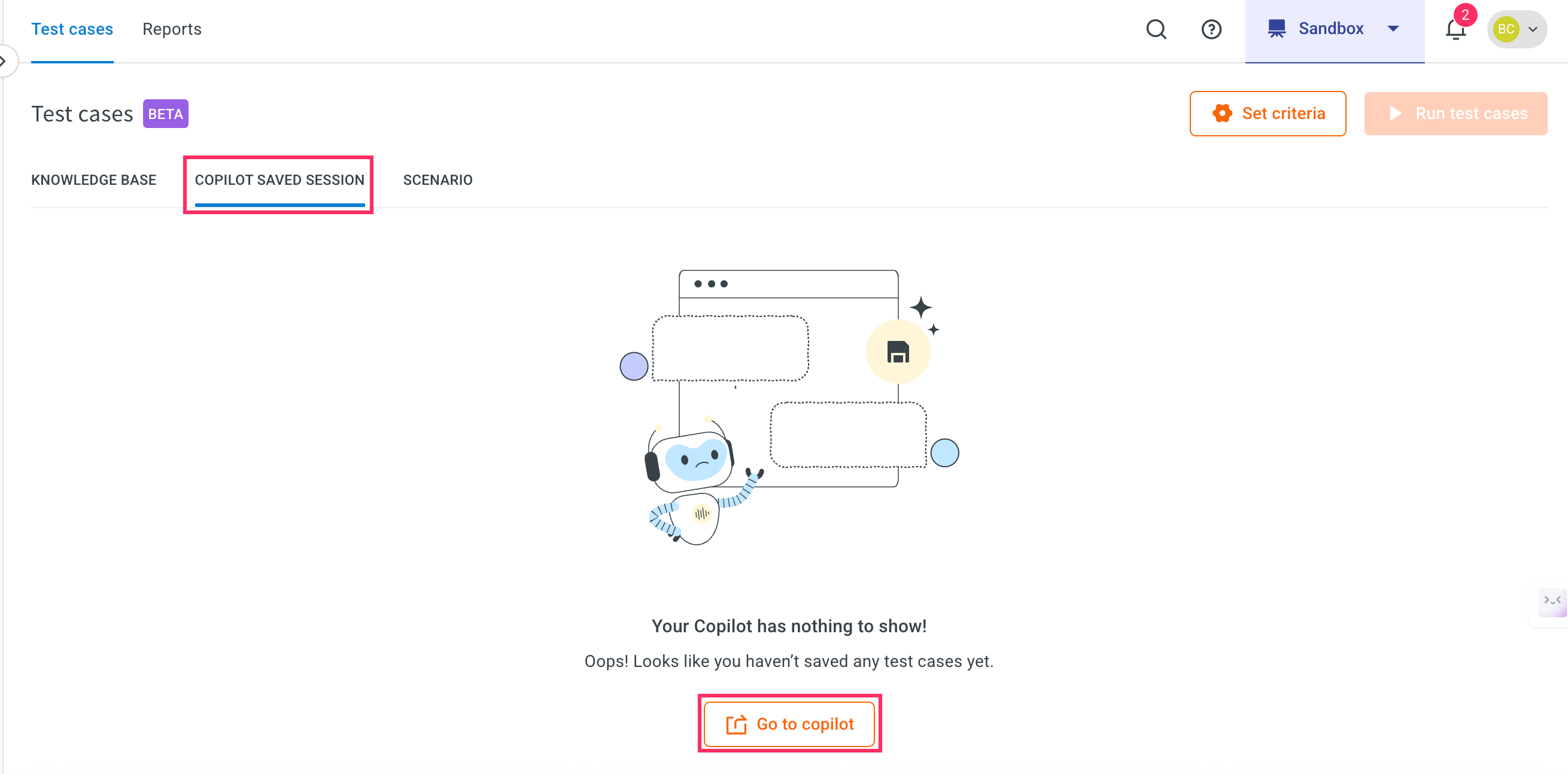
Task: Expand the Sandbox environment dropdown arrow
Action: click(x=1393, y=29)
